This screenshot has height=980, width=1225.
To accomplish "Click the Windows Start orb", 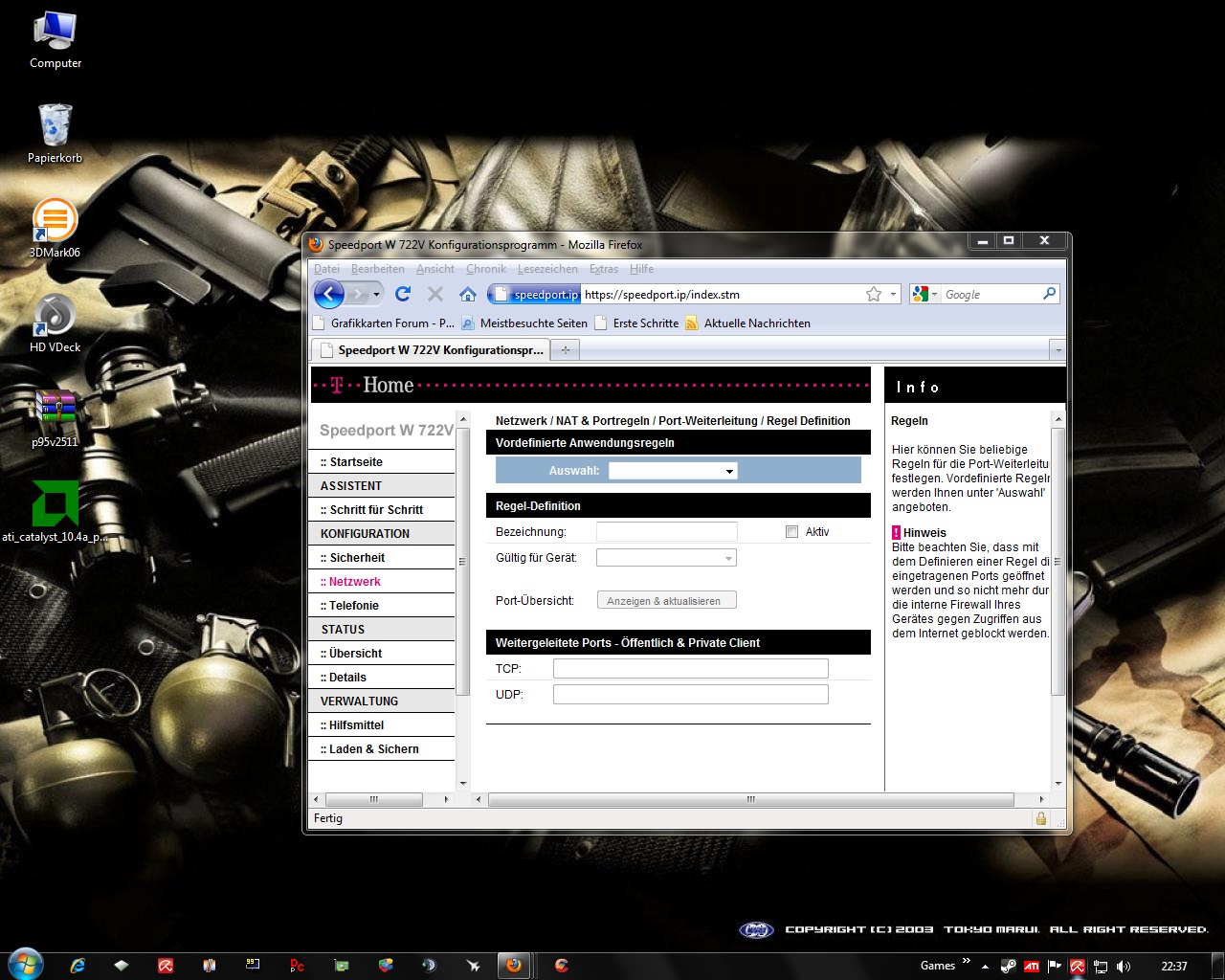I will [x=25, y=965].
